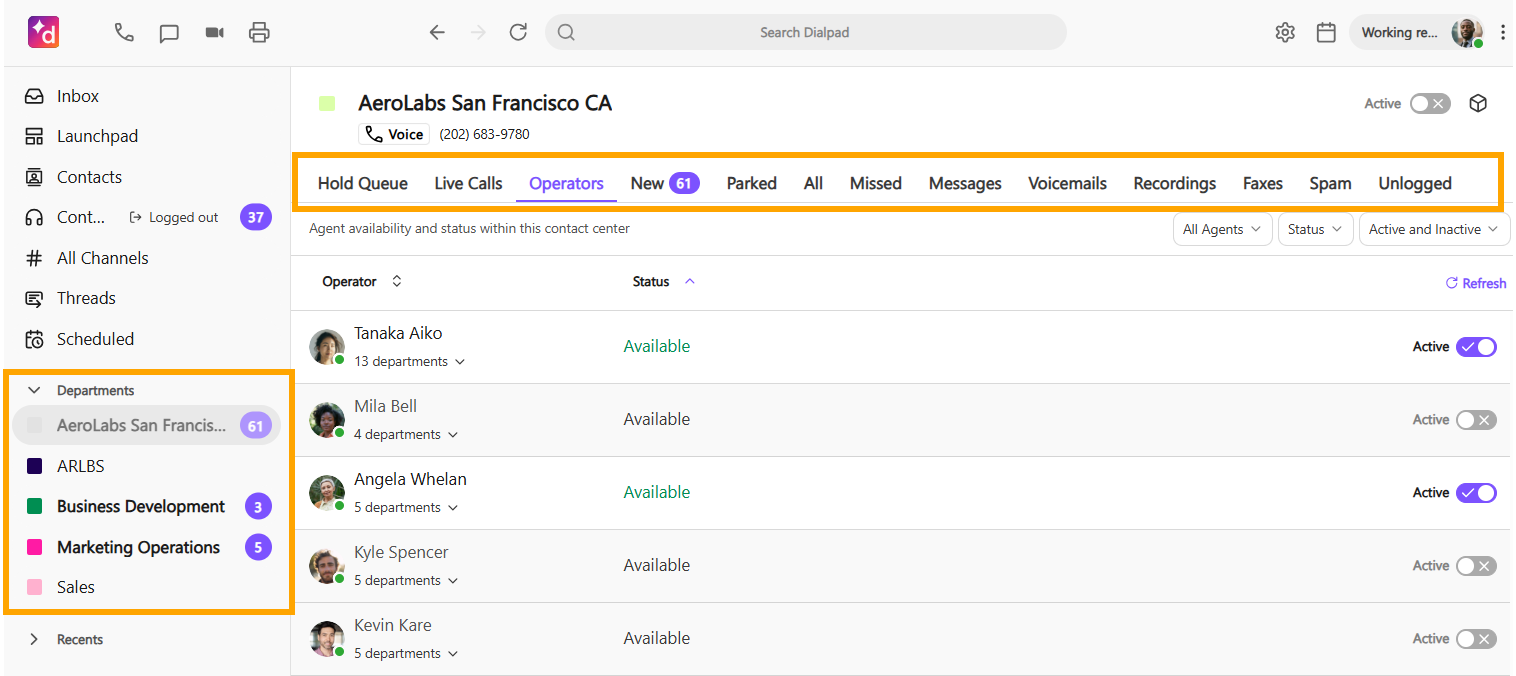
Task: Open the calendar icon
Action: click(1326, 32)
